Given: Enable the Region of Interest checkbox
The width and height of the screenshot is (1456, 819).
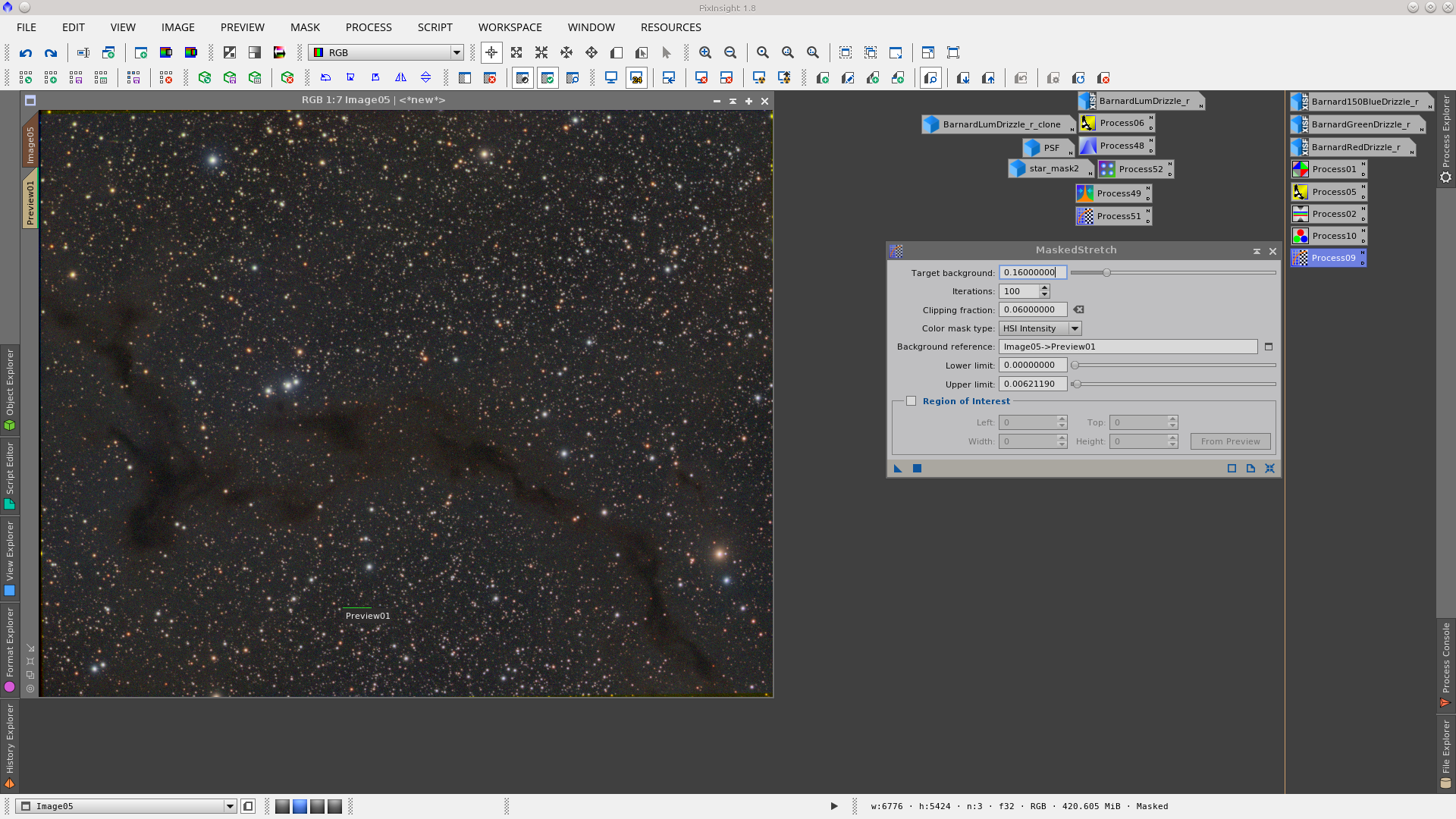Looking at the screenshot, I should click(x=911, y=401).
